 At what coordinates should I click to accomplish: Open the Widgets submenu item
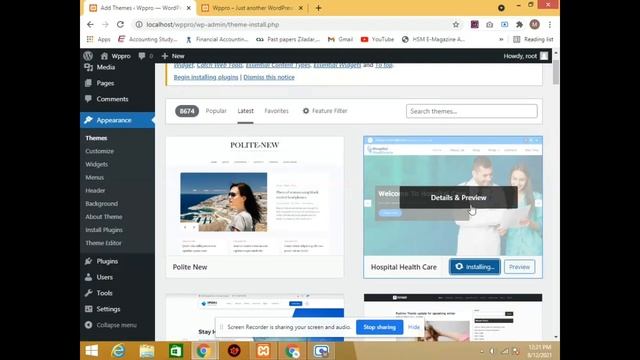click(97, 164)
